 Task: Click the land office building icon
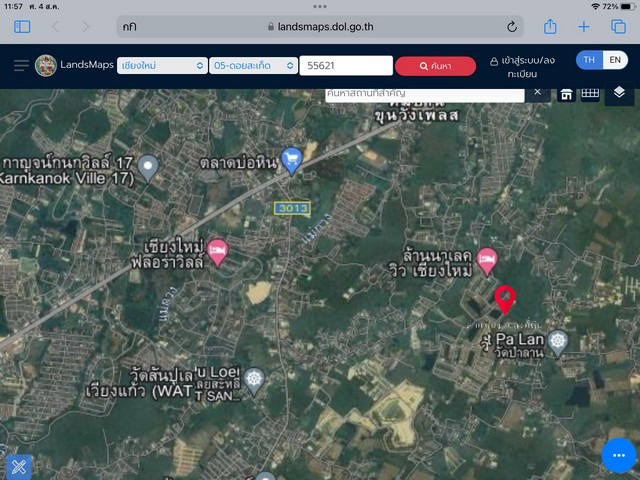566,93
